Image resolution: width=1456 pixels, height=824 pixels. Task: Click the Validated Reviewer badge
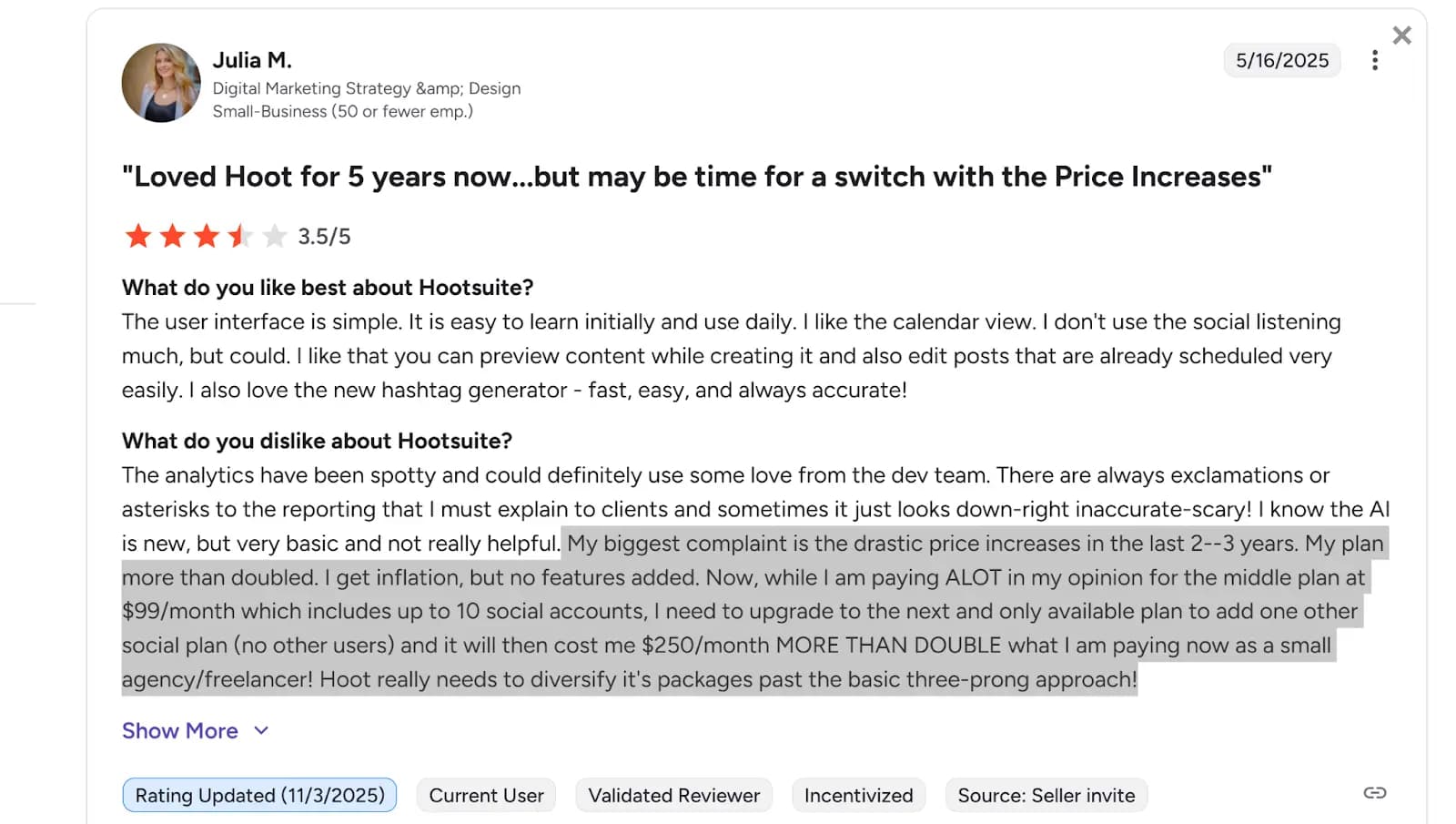672,794
